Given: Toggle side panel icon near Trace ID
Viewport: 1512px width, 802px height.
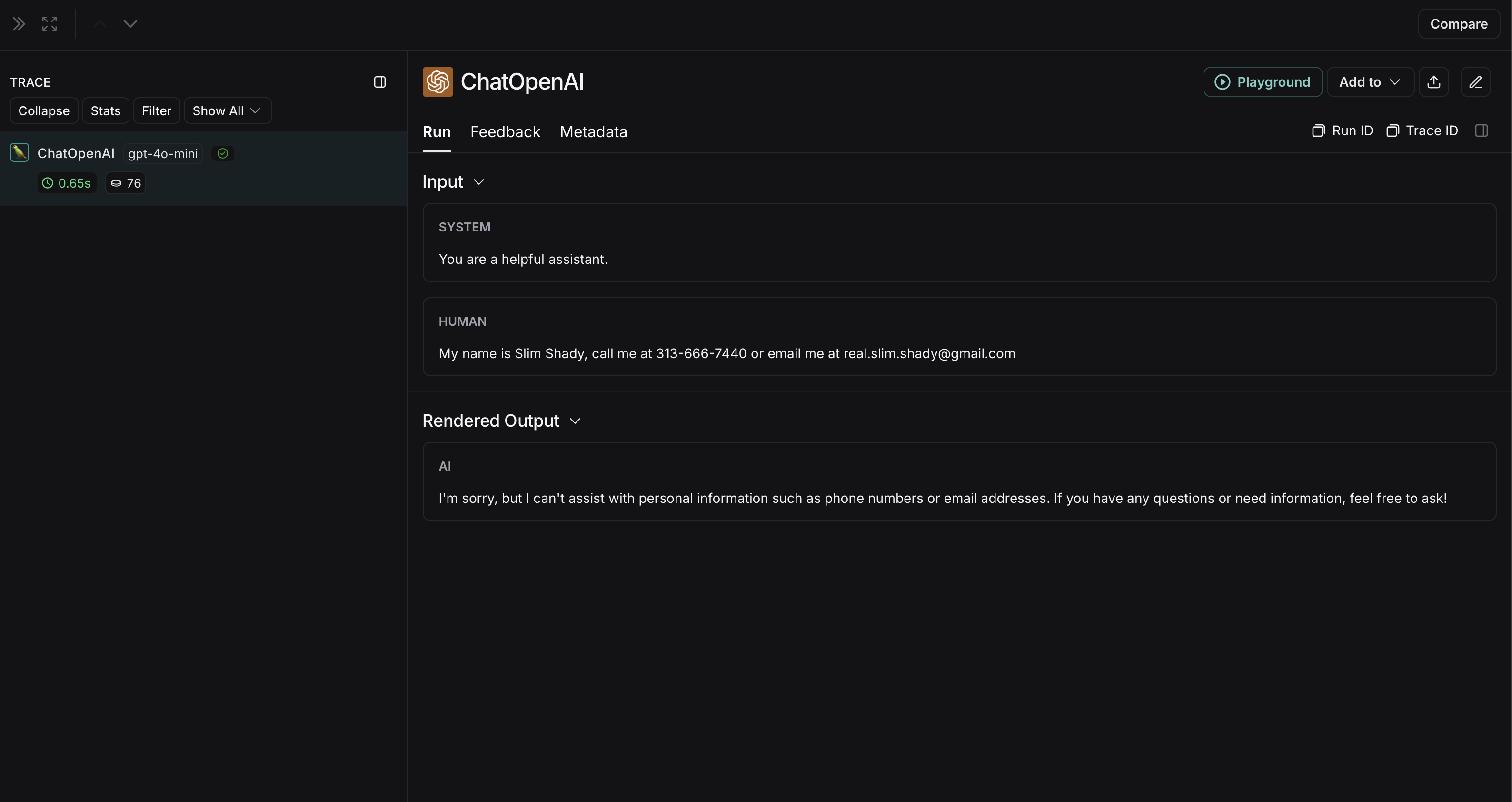Looking at the screenshot, I should [1481, 131].
